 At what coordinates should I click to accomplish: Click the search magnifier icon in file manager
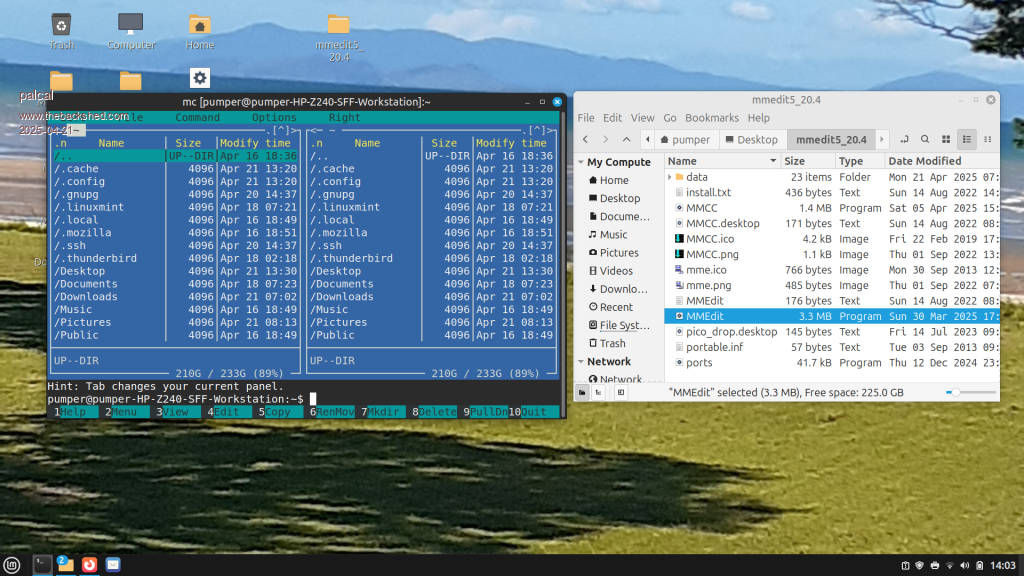click(925, 139)
